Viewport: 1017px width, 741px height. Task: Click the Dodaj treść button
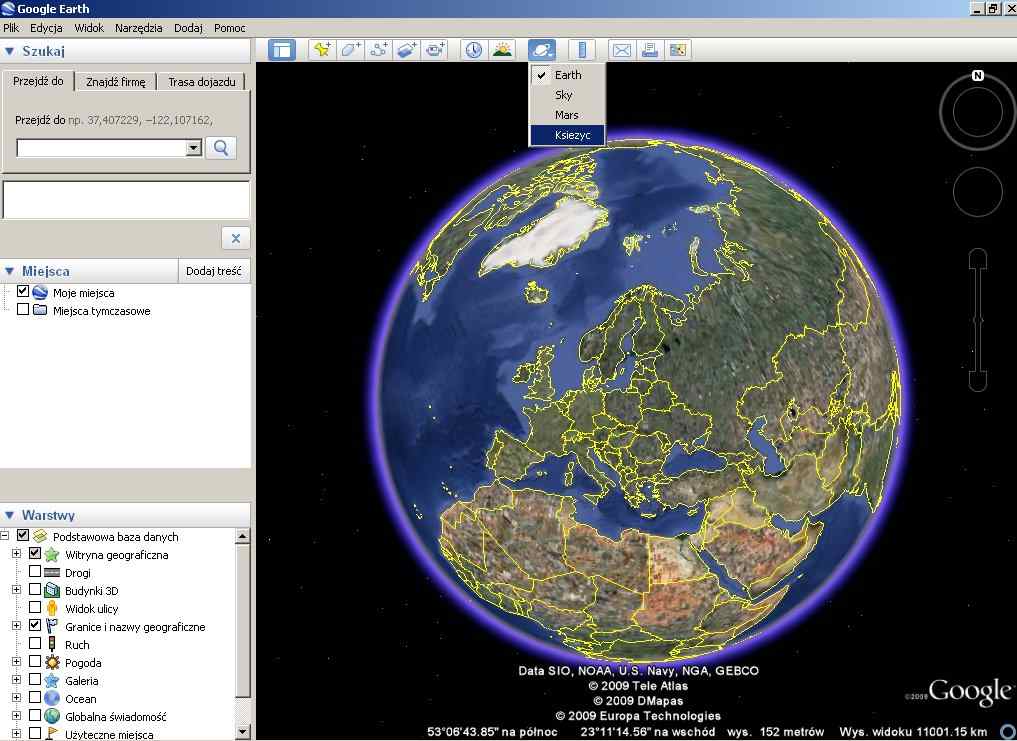pyautogui.click(x=213, y=271)
